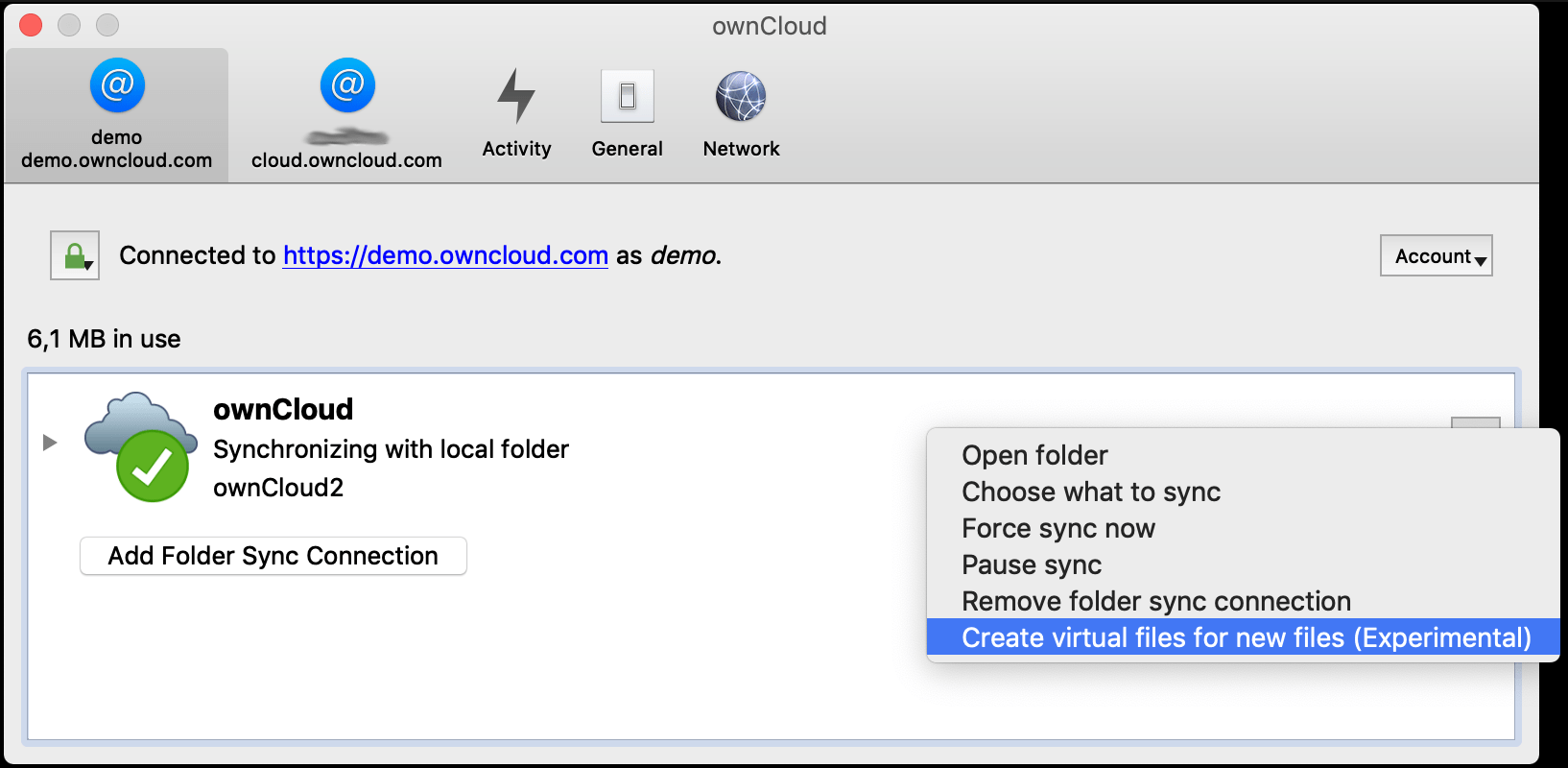Click Add Folder Sync Connection
This screenshot has height=768, width=1568.
[x=273, y=555]
